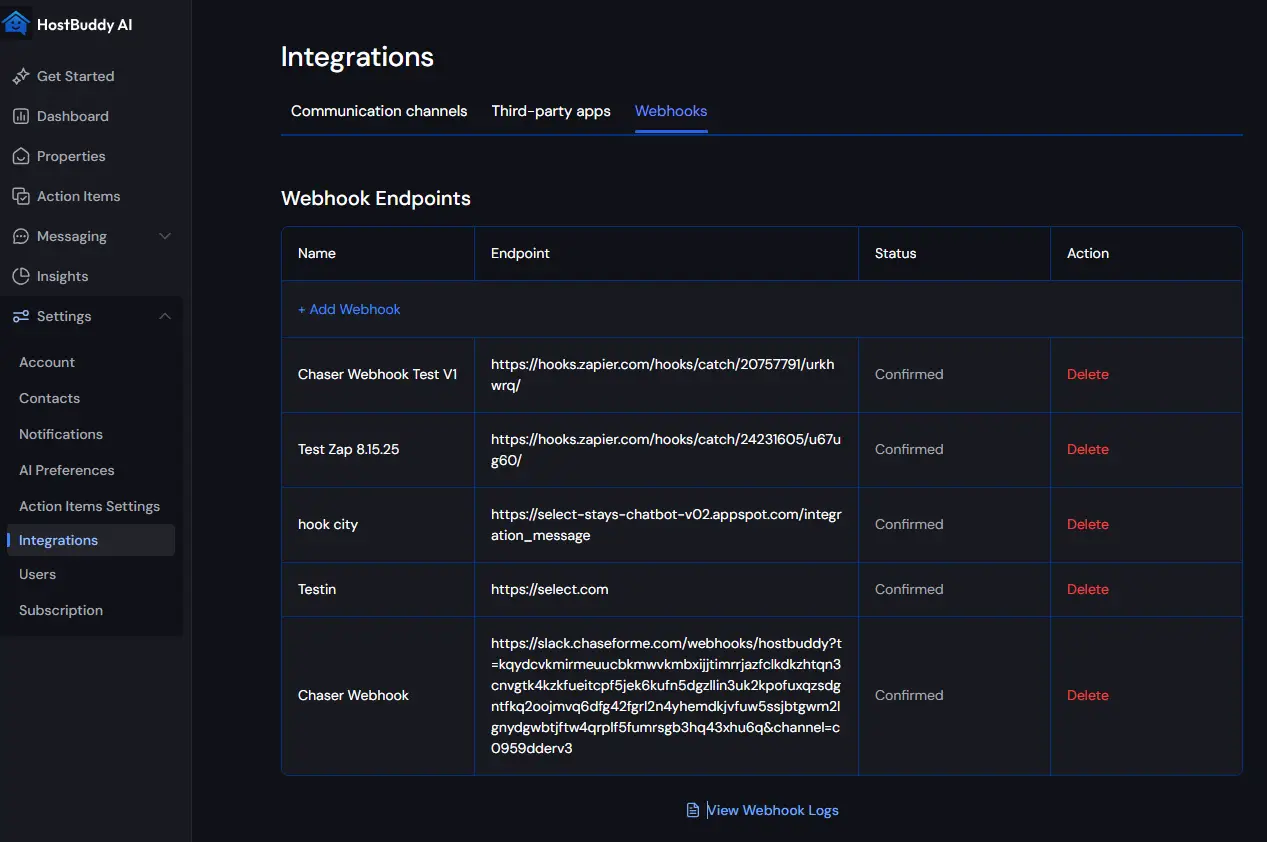Screen dimensions: 1267x842
Task: Open the Insights clock icon
Action: click(20, 276)
